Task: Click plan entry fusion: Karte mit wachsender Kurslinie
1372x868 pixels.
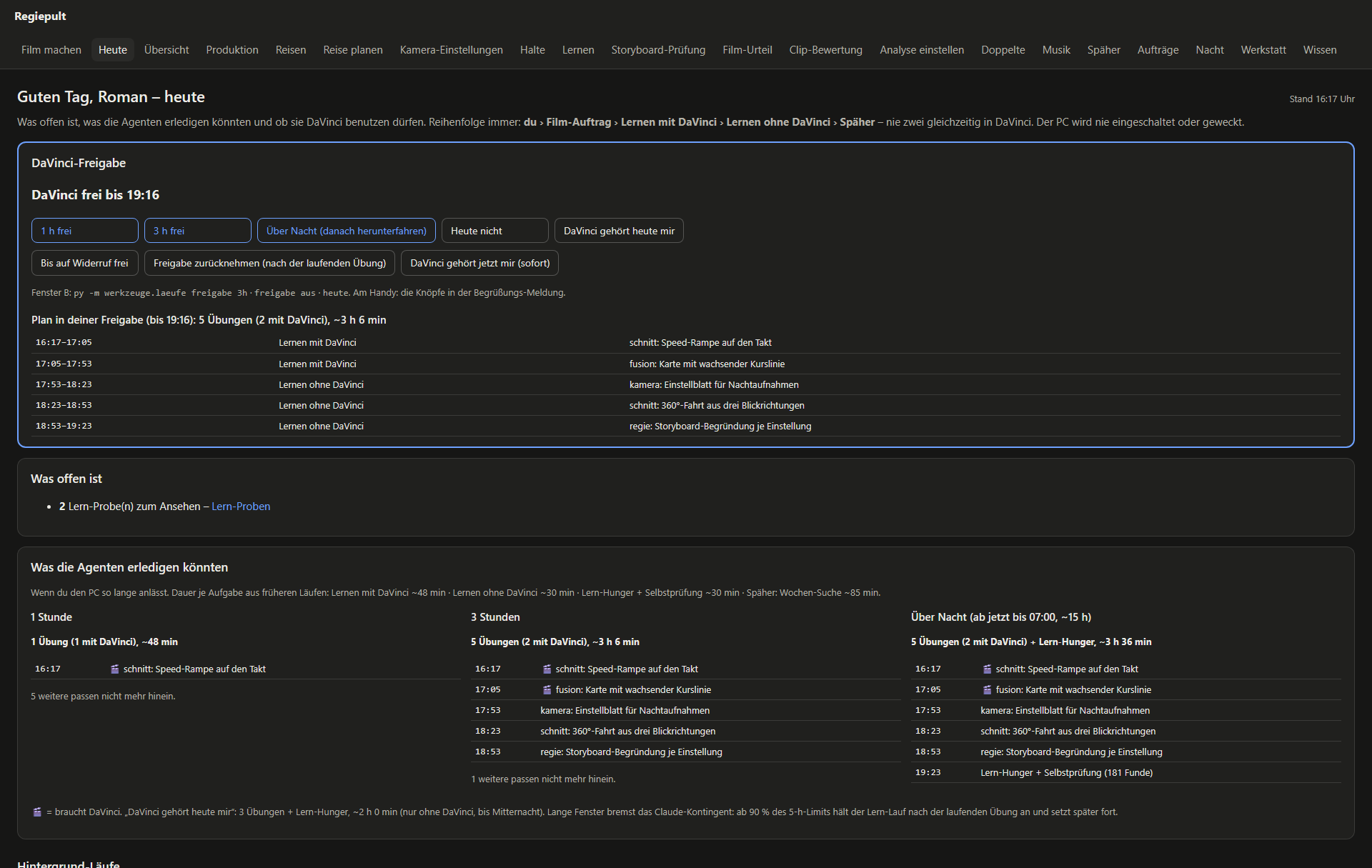Action: 707,364
